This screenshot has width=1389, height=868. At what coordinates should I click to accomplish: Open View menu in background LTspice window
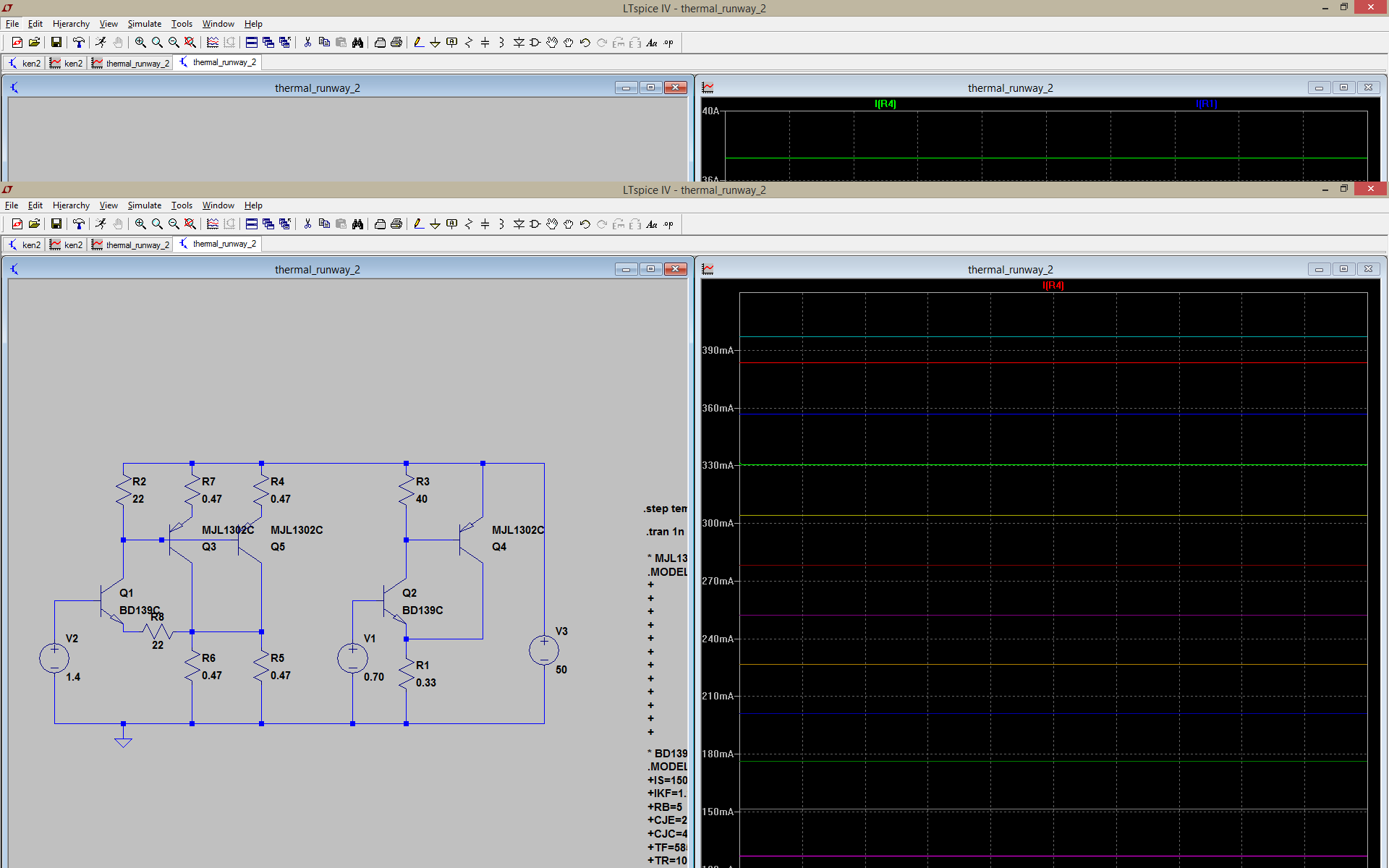[x=109, y=24]
